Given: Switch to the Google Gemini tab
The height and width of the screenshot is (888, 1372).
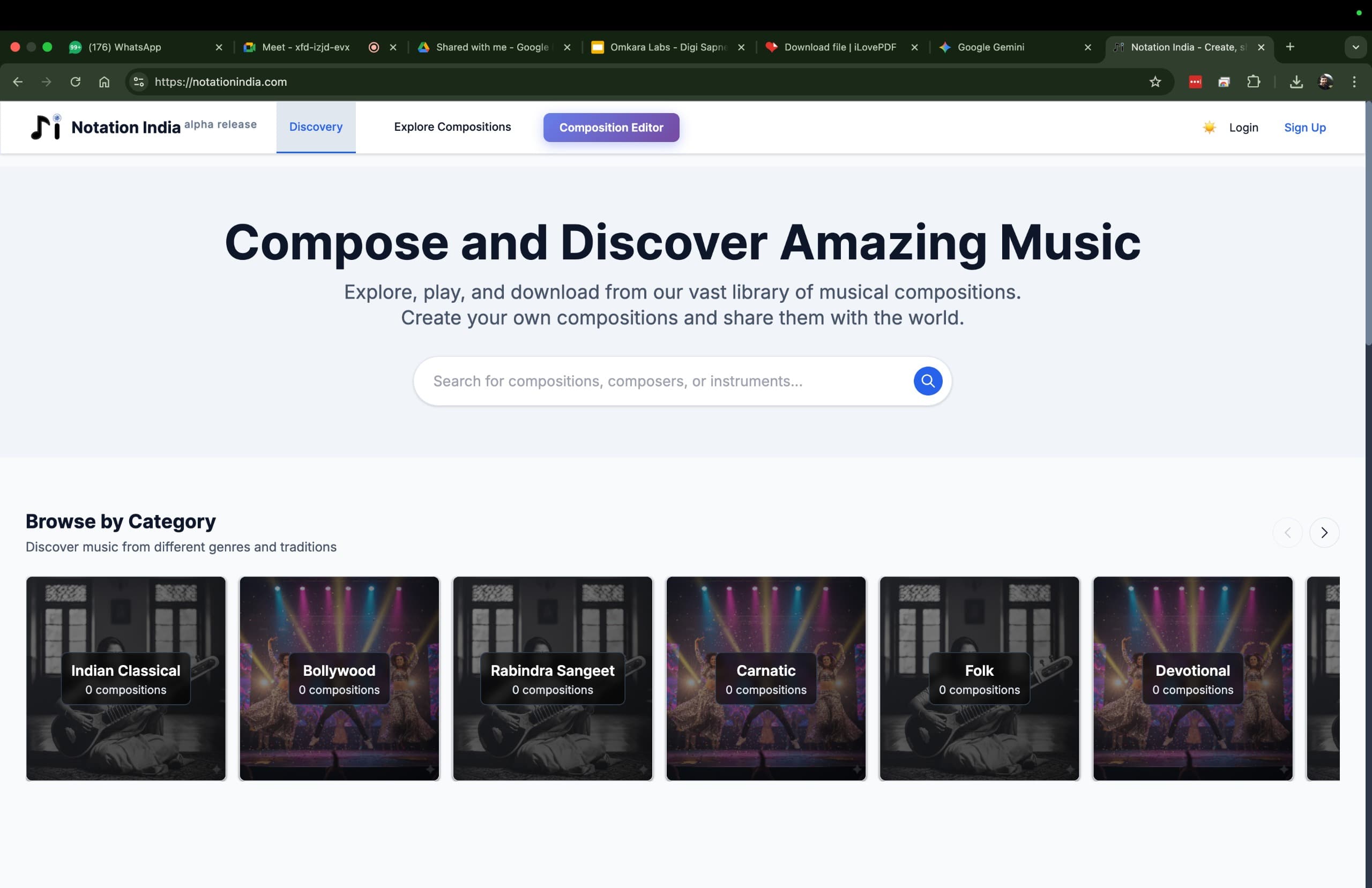Looking at the screenshot, I should tap(990, 47).
